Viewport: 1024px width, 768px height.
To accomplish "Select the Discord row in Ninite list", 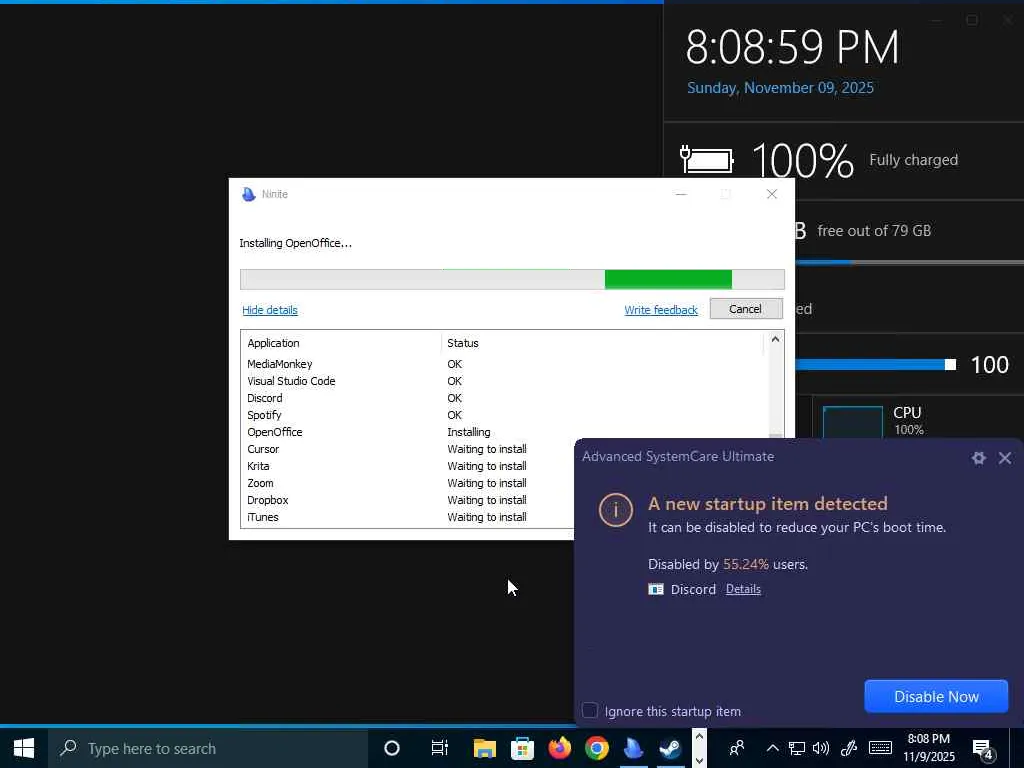I will pos(504,398).
